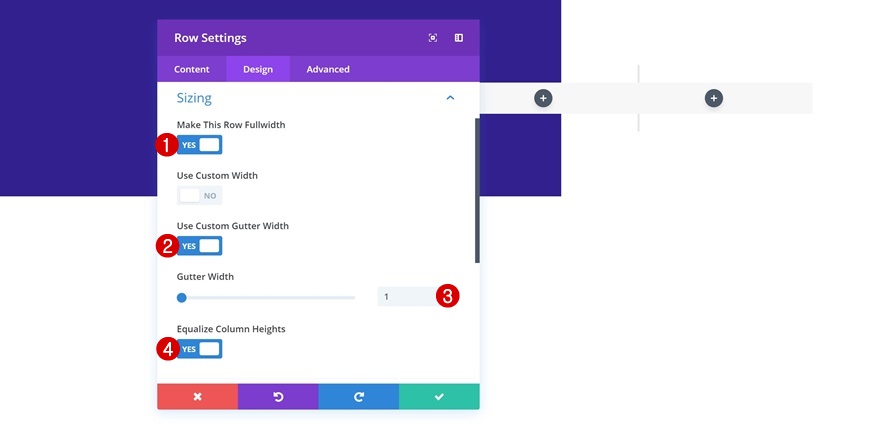
Task: Click the expand modal fullscreen icon
Action: (x=433, y=38)
